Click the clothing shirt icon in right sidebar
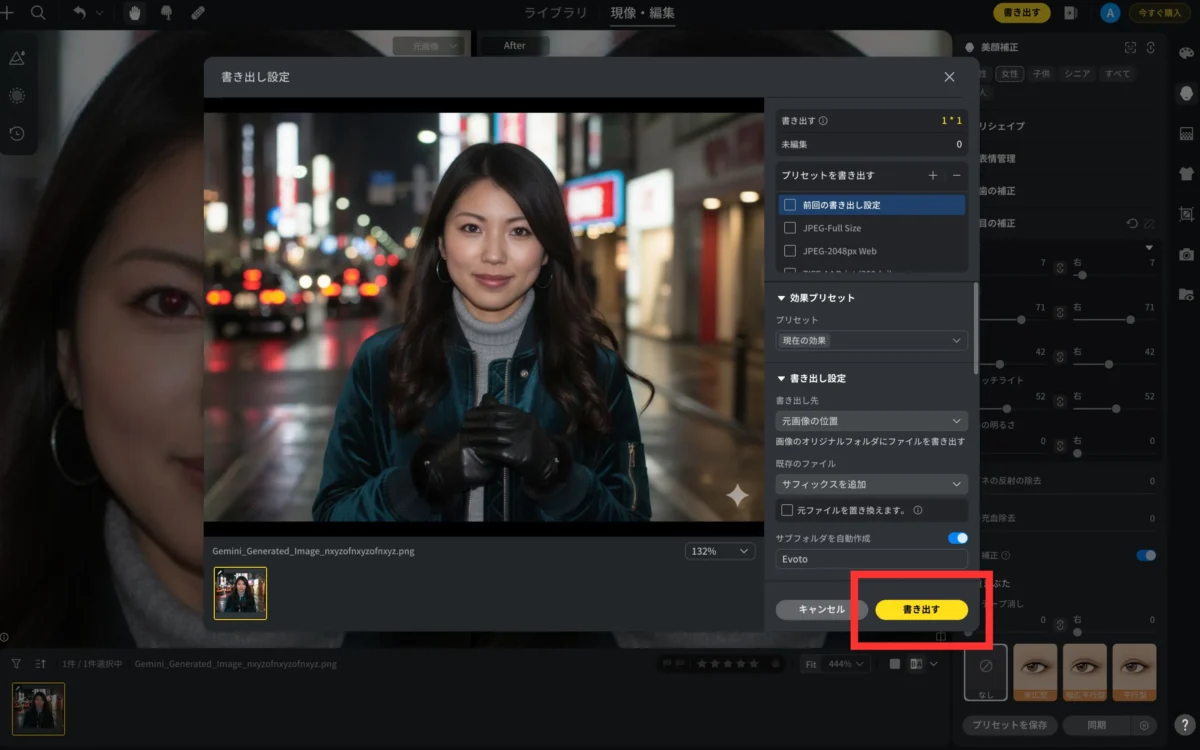Screen dimensions: 1200x750 click(1186, 173)
